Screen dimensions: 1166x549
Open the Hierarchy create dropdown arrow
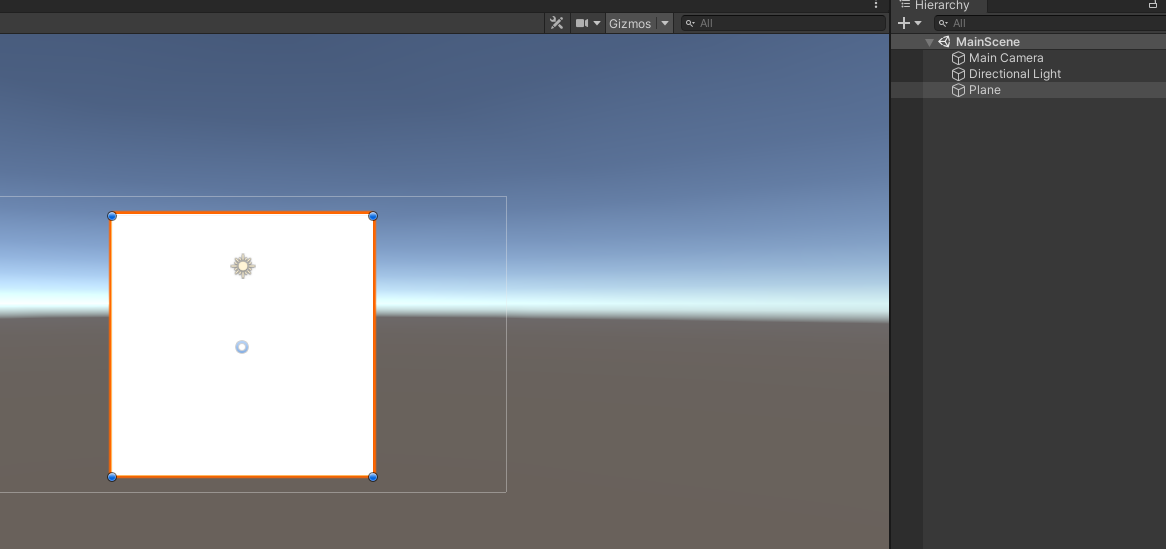[x=918, y=23]
